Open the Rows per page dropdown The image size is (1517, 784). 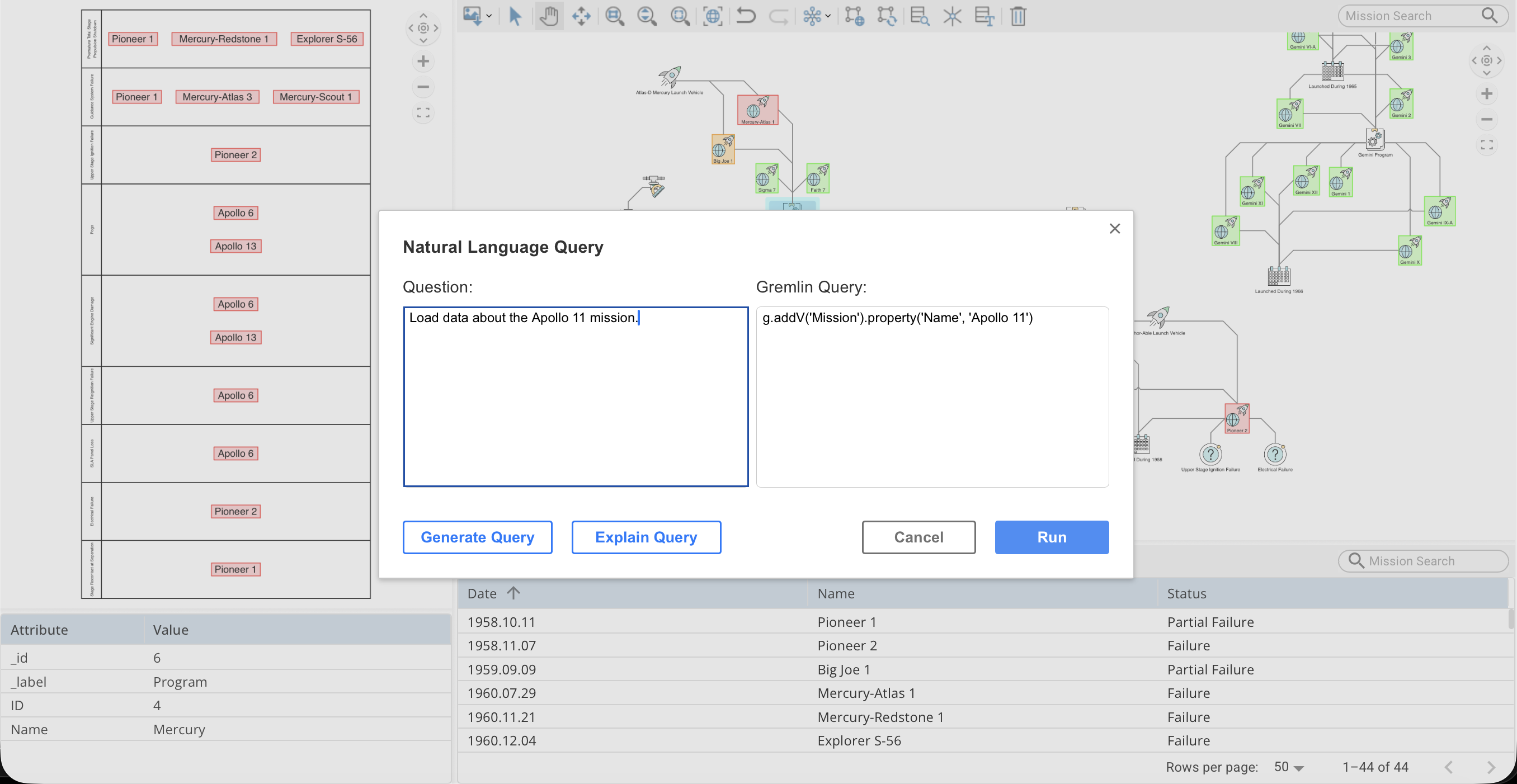tap(1289, 767)
